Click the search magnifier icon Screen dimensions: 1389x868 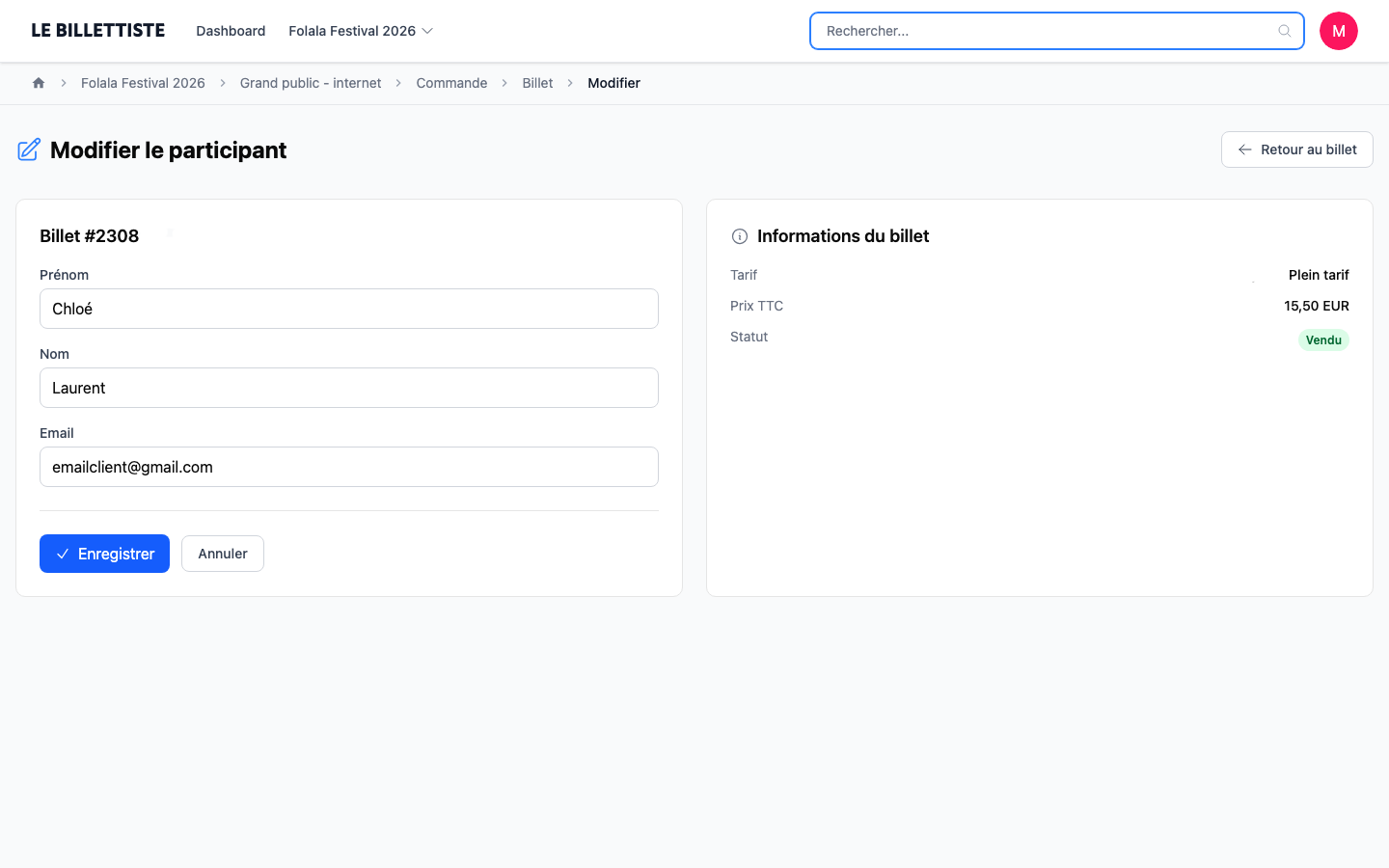(x=1285, y=31)
